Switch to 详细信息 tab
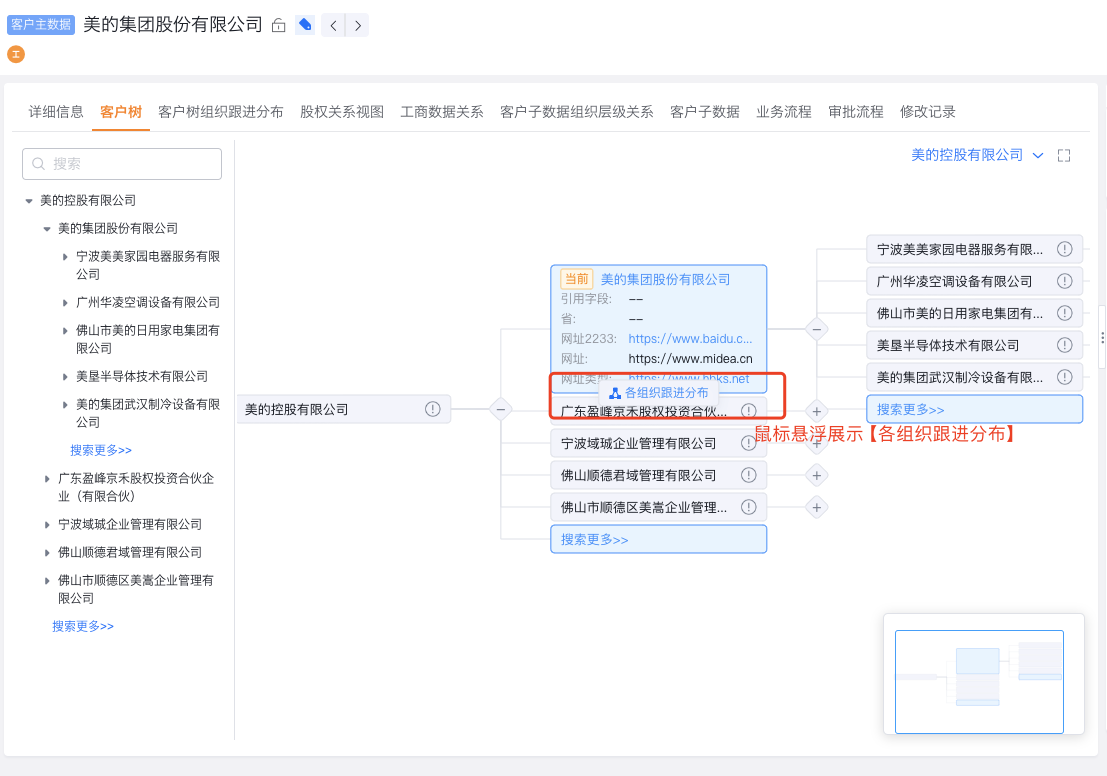The image size is (1107, 776). point(56,112)
